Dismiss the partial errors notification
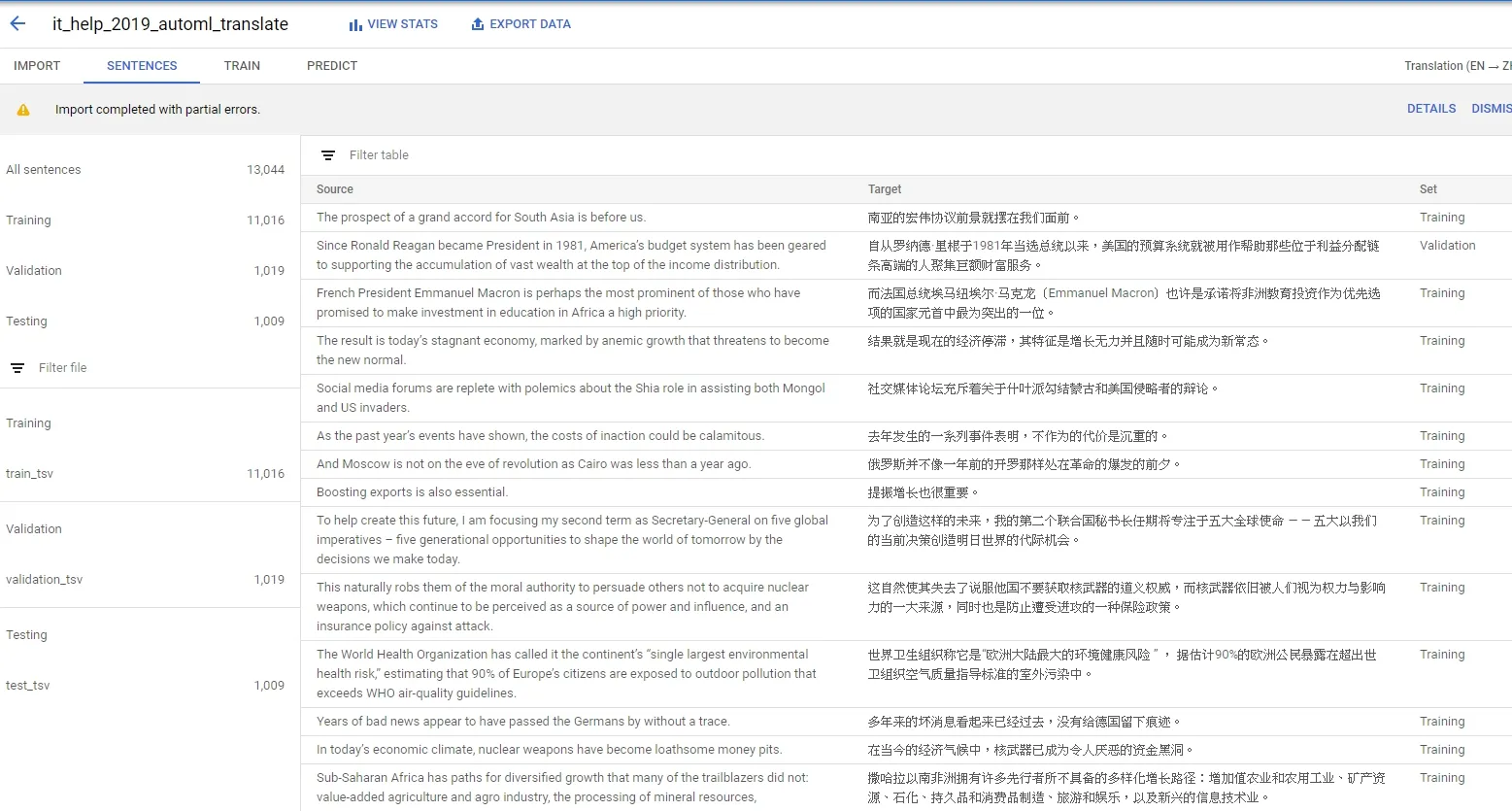1512x811 pixels. pyautogui.click(x=1492, y=109)
